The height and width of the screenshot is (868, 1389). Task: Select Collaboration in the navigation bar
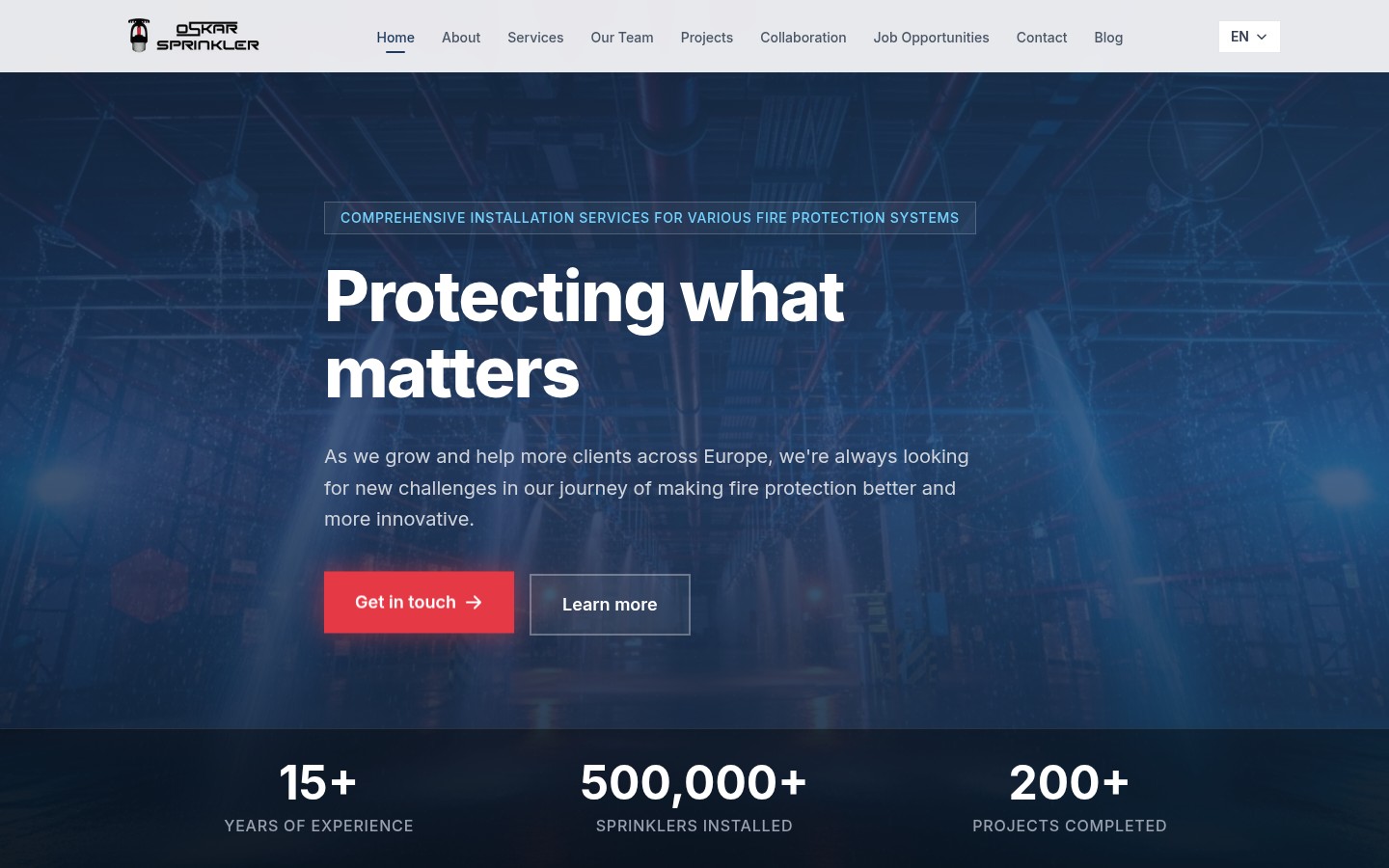(x=803, y=38)
